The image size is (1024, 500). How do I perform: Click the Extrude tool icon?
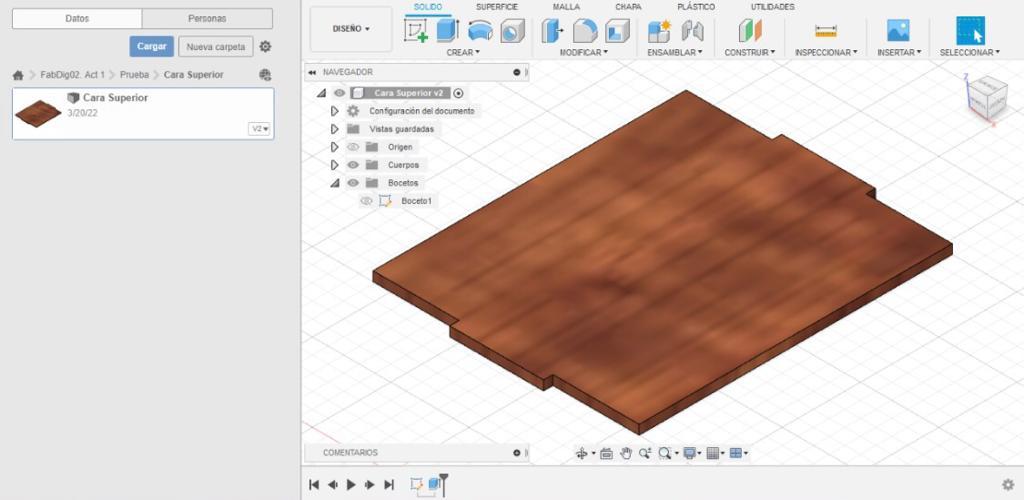(447, 31)
